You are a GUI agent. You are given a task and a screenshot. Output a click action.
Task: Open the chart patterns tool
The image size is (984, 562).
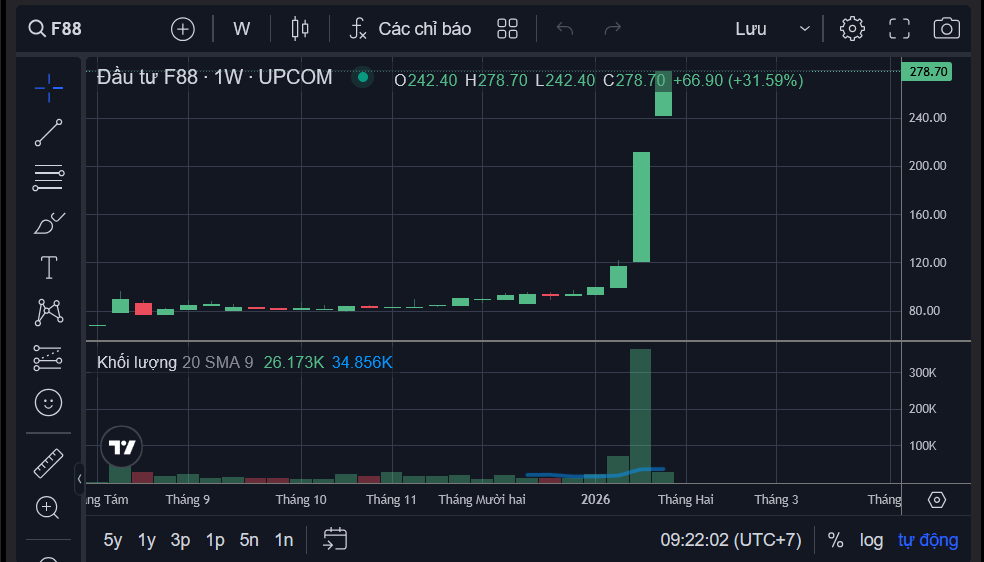click(x=48, y=312)
